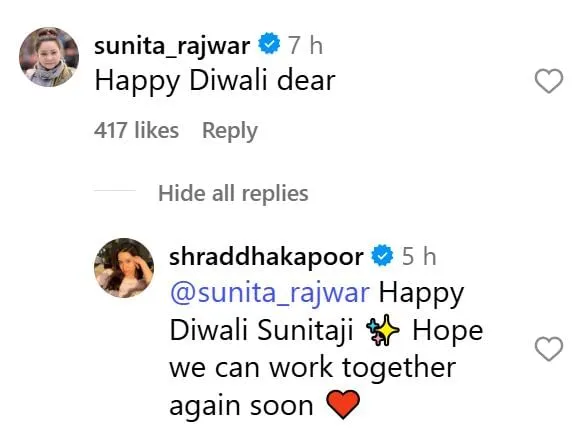The image size is (574, 429).
Task: View the 417 likes list
Action: [136, 130]
